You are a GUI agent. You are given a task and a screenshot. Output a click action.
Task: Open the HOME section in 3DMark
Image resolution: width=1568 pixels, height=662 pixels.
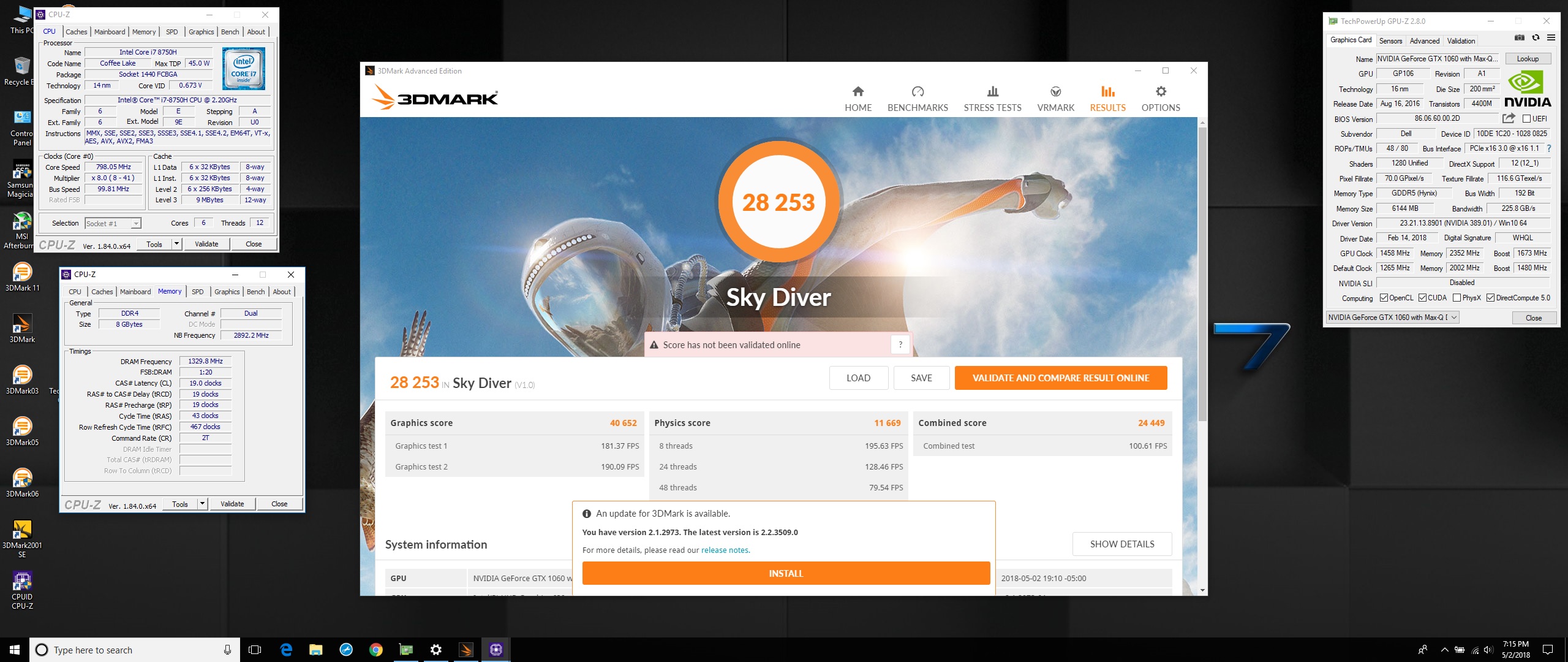point(858,99)
